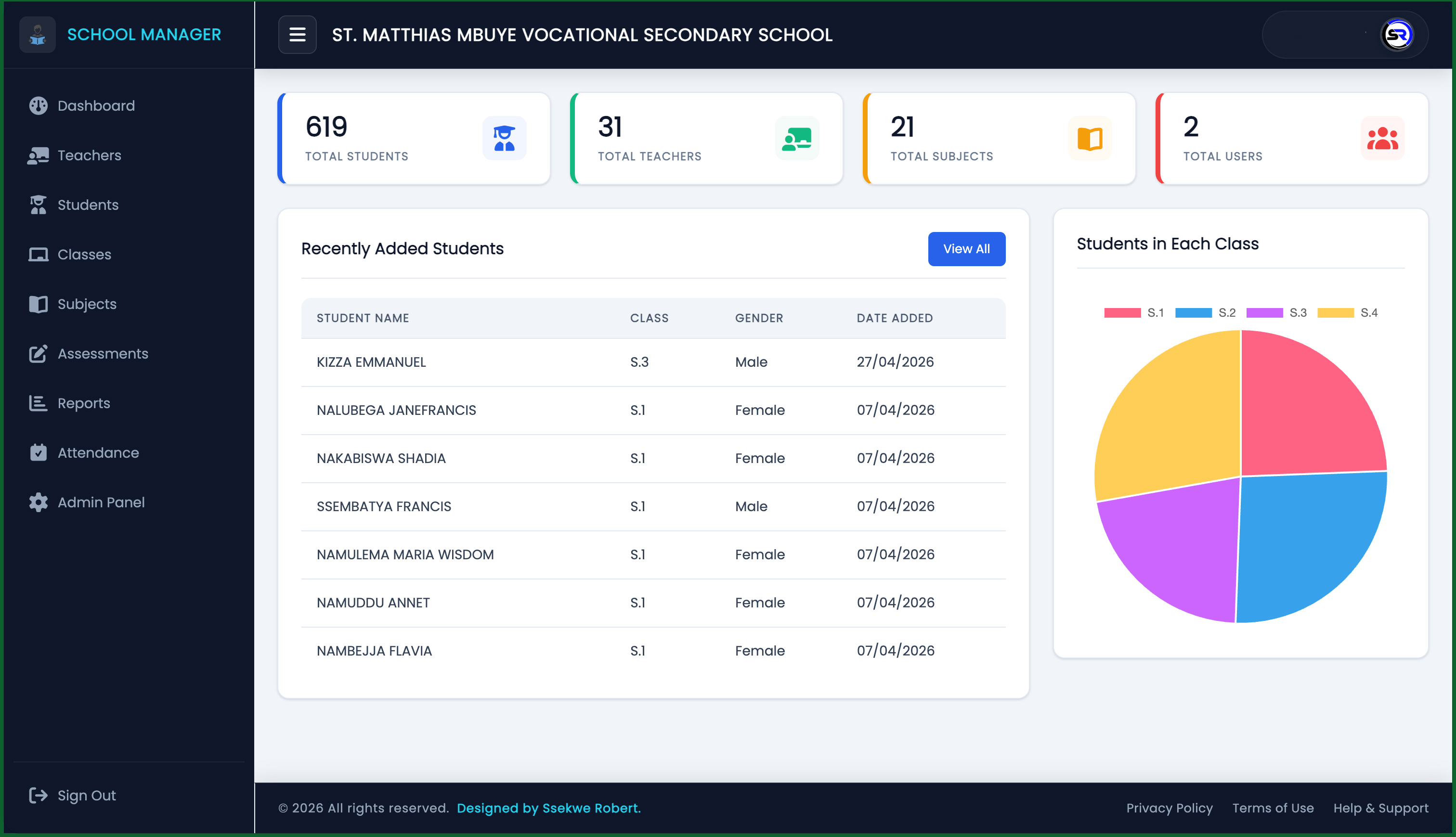
Task: Toggle the S.1 pink legend swatch
Action: (x=1122, y=313)
